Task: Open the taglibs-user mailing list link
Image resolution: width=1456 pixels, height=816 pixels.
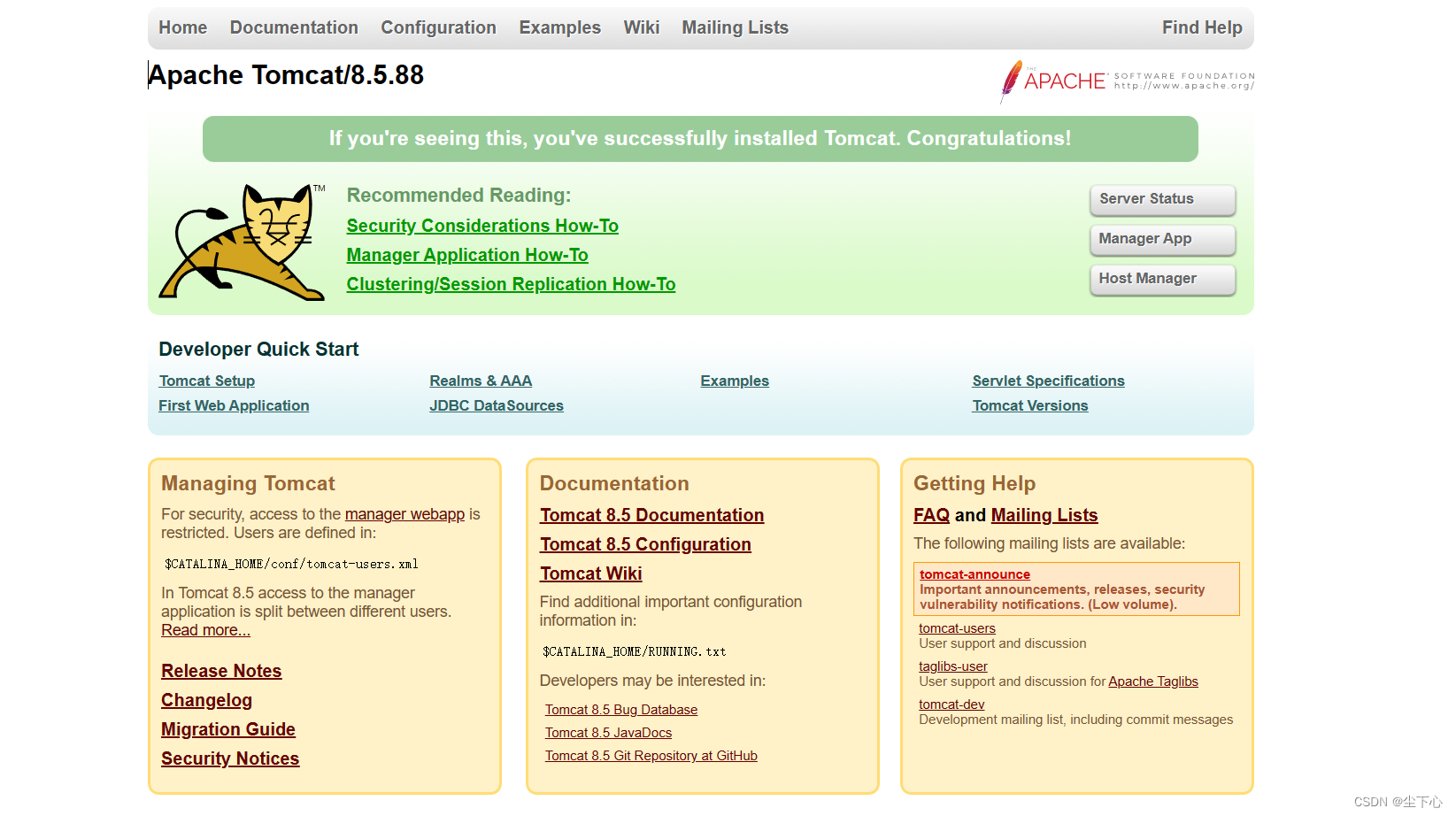Action: pos(953,666)
